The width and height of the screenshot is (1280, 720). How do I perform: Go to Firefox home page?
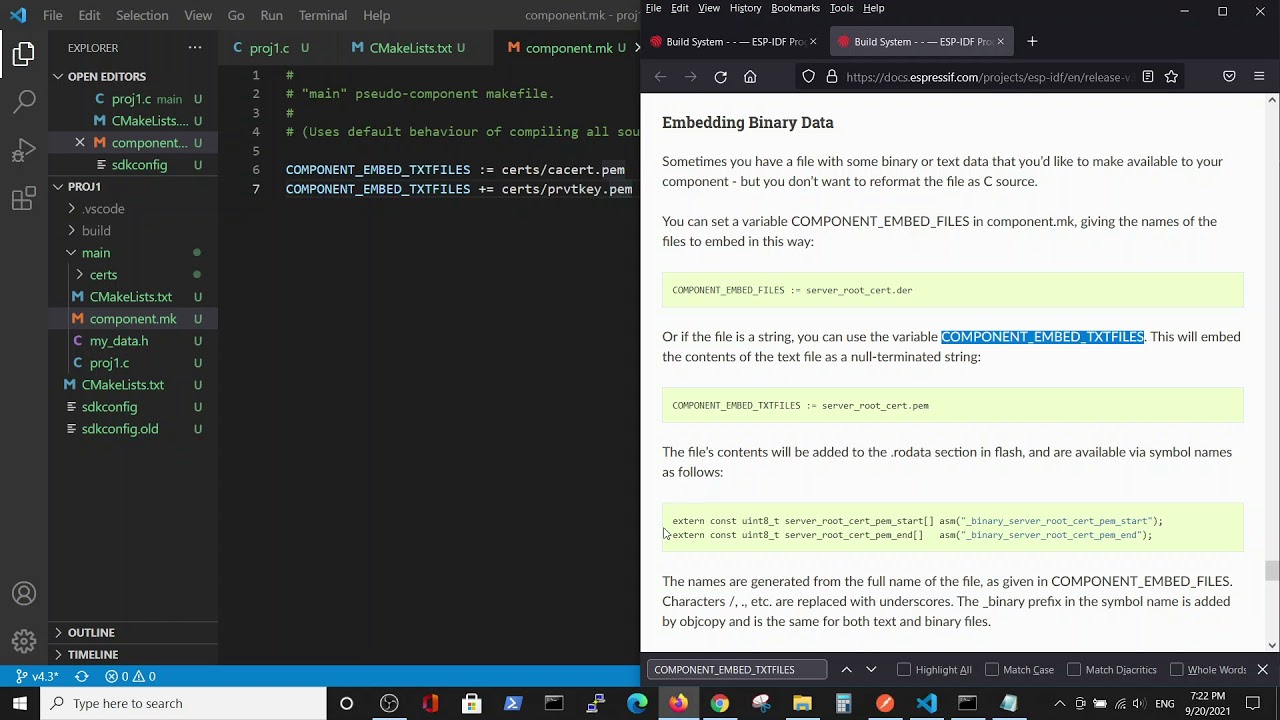click(750, 77)
